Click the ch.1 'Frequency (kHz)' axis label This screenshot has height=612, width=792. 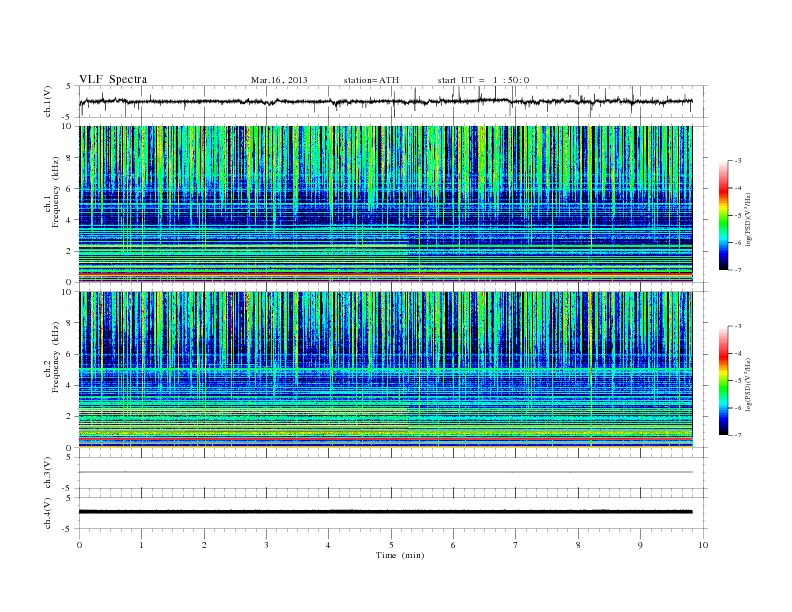point(55,192)
